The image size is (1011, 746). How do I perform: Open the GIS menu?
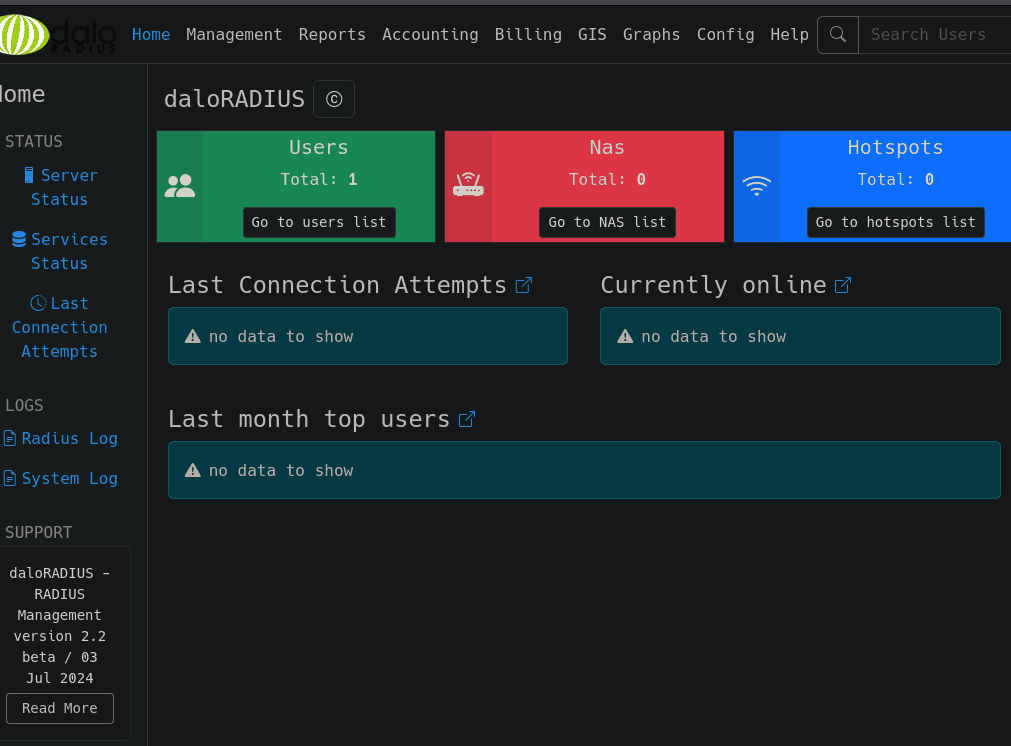pos(592,34)
